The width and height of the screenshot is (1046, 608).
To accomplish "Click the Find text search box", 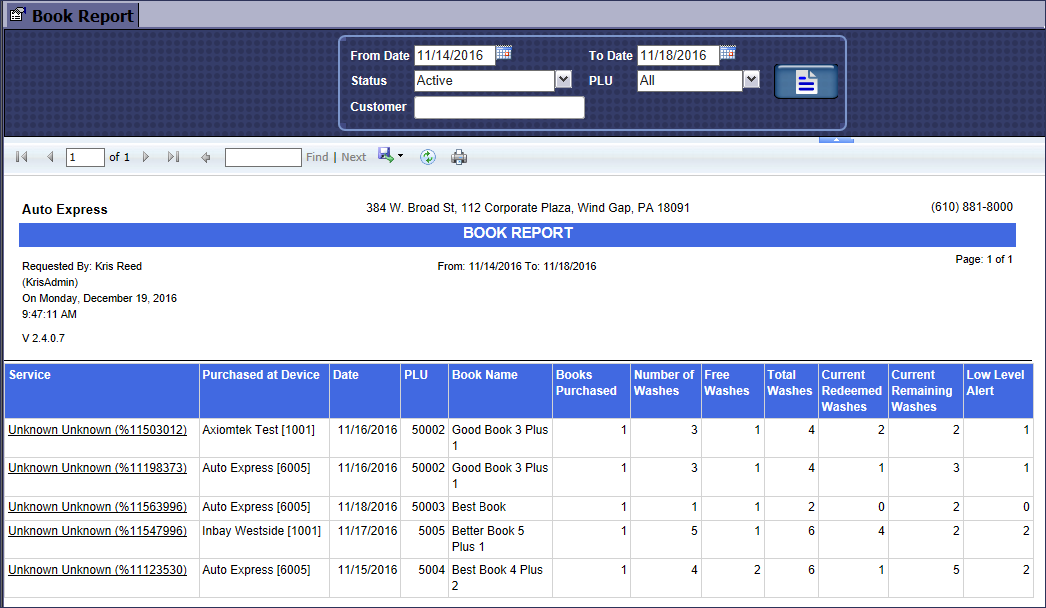I will (262, 157).
